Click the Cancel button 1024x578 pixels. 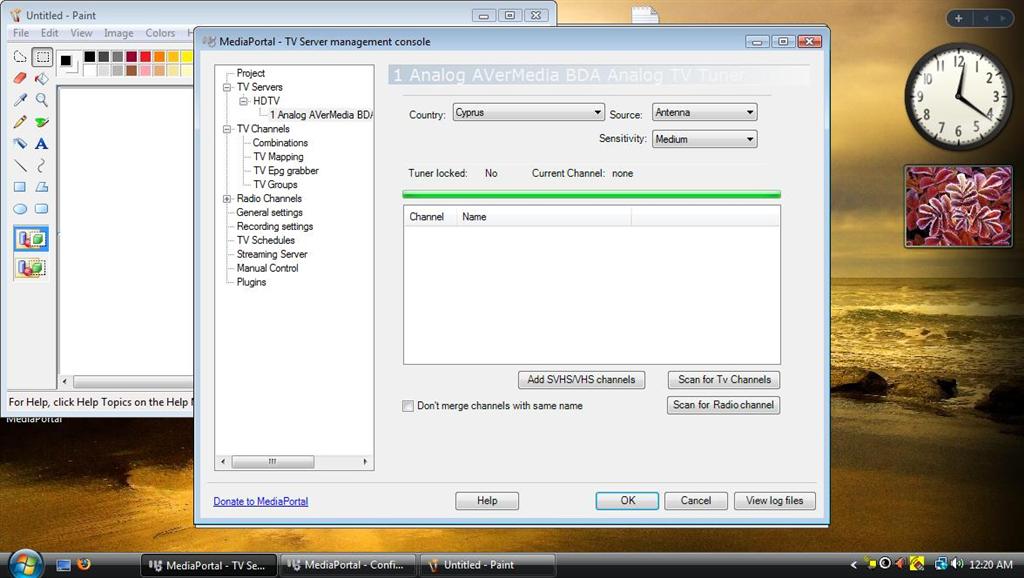click(x=696, y=501)
